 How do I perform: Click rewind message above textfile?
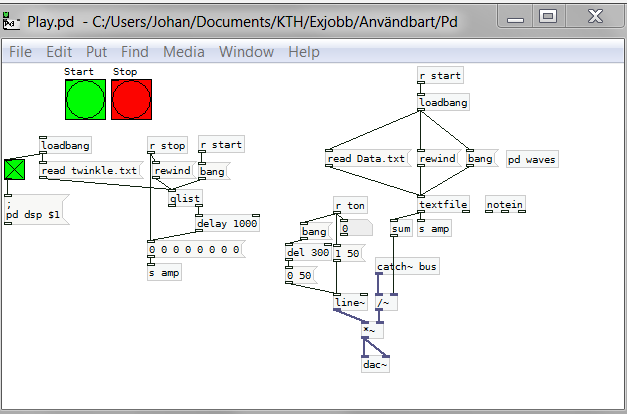(439, 158)
